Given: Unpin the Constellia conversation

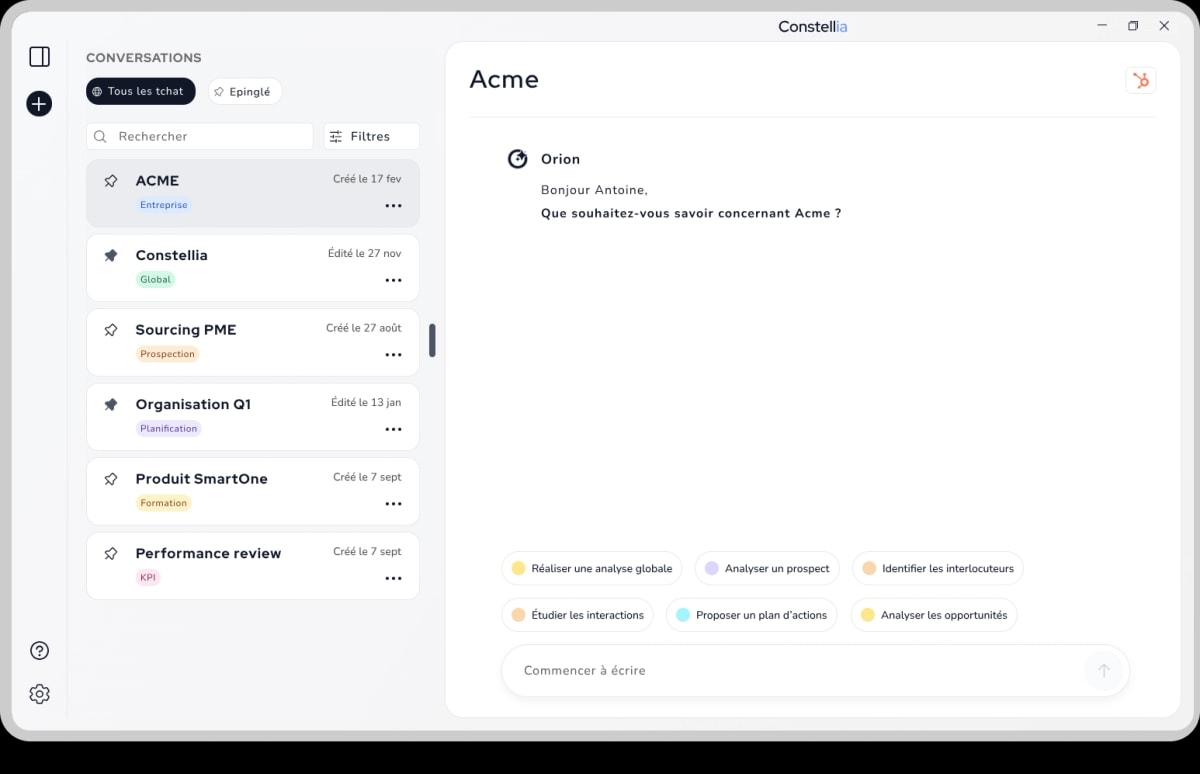Looking at the screenshot, I should 111,256.
